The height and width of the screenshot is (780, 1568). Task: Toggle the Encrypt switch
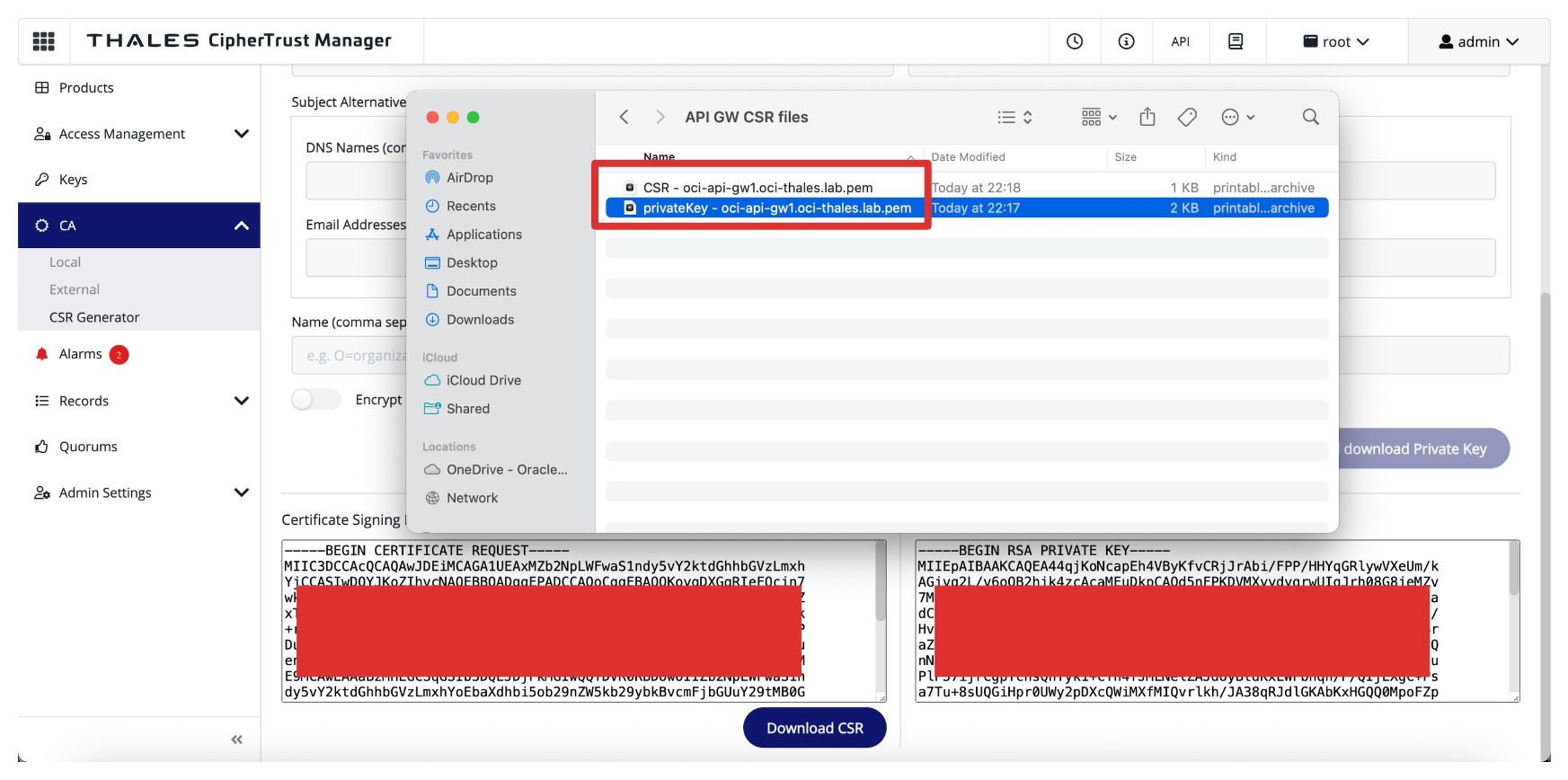point(315,399)
